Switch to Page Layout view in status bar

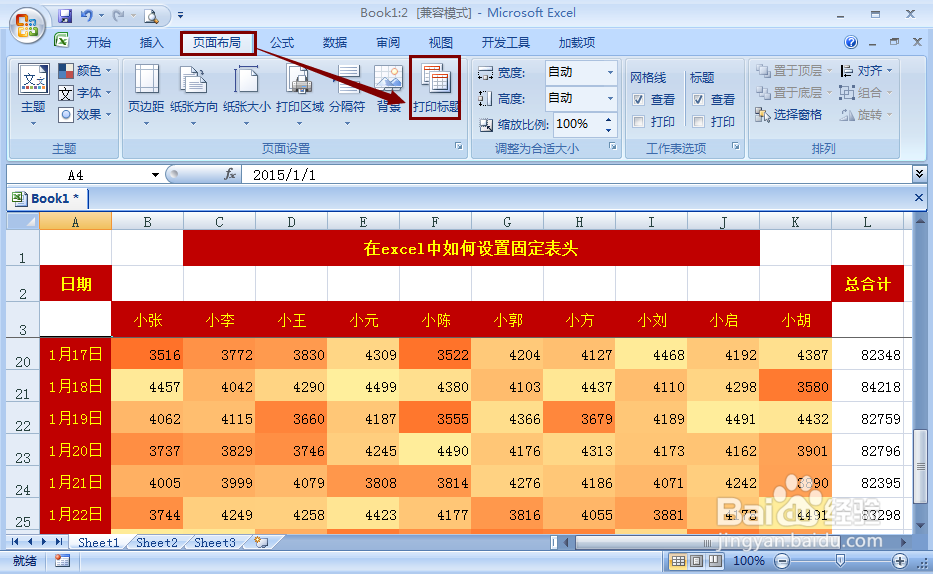[x=697, y=560]
